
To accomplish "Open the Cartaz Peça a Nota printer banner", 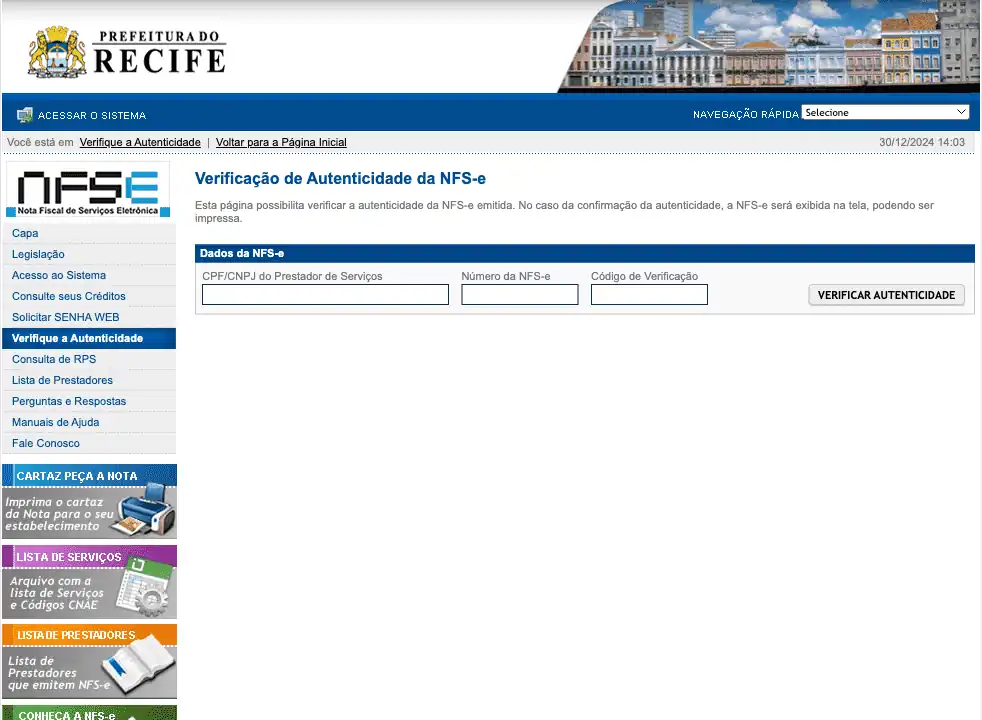I will pyautogui.click(x=89, y=501).
